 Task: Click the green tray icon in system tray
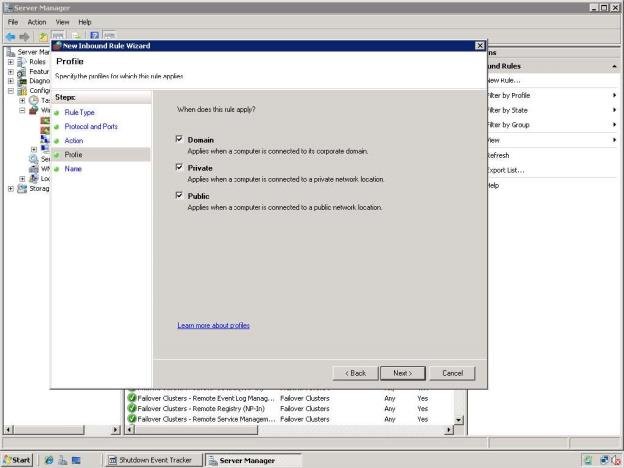tap(588, 460)
